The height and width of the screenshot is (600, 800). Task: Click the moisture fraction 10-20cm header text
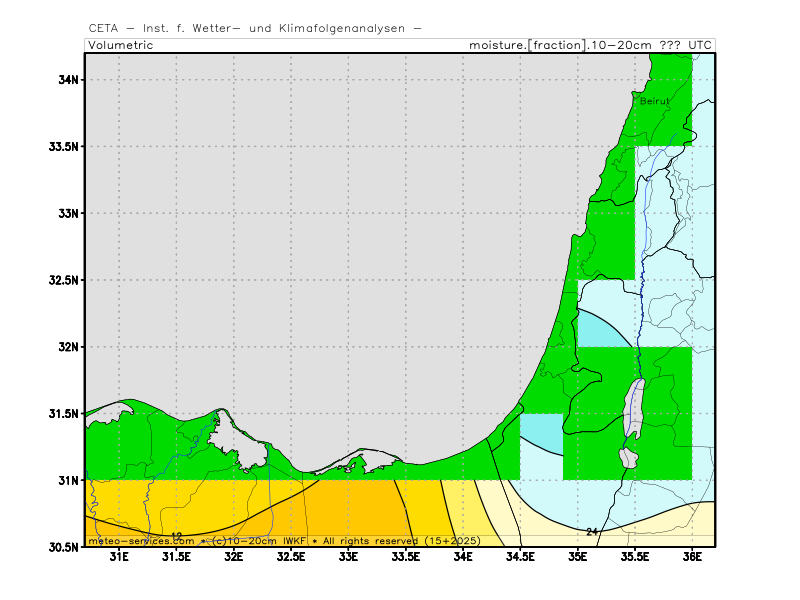point(591,45)
